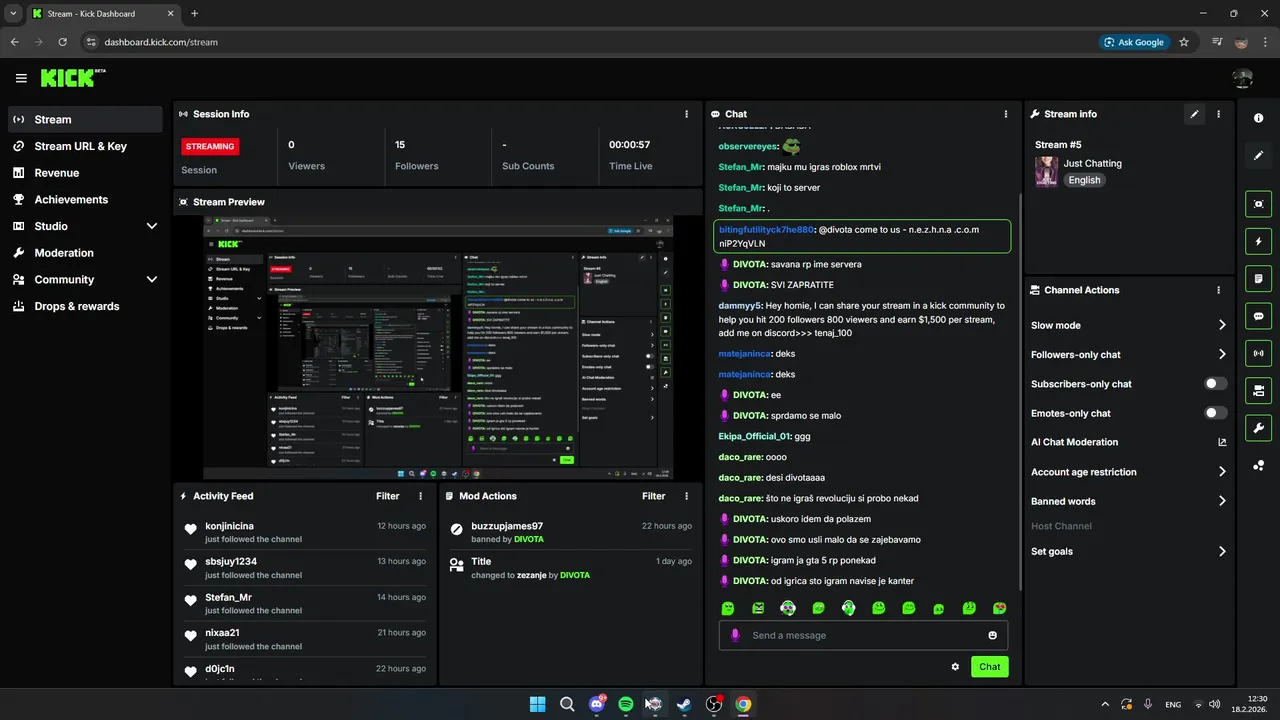
Task: Open the profile avatar menu
Action: point(1242,78)
